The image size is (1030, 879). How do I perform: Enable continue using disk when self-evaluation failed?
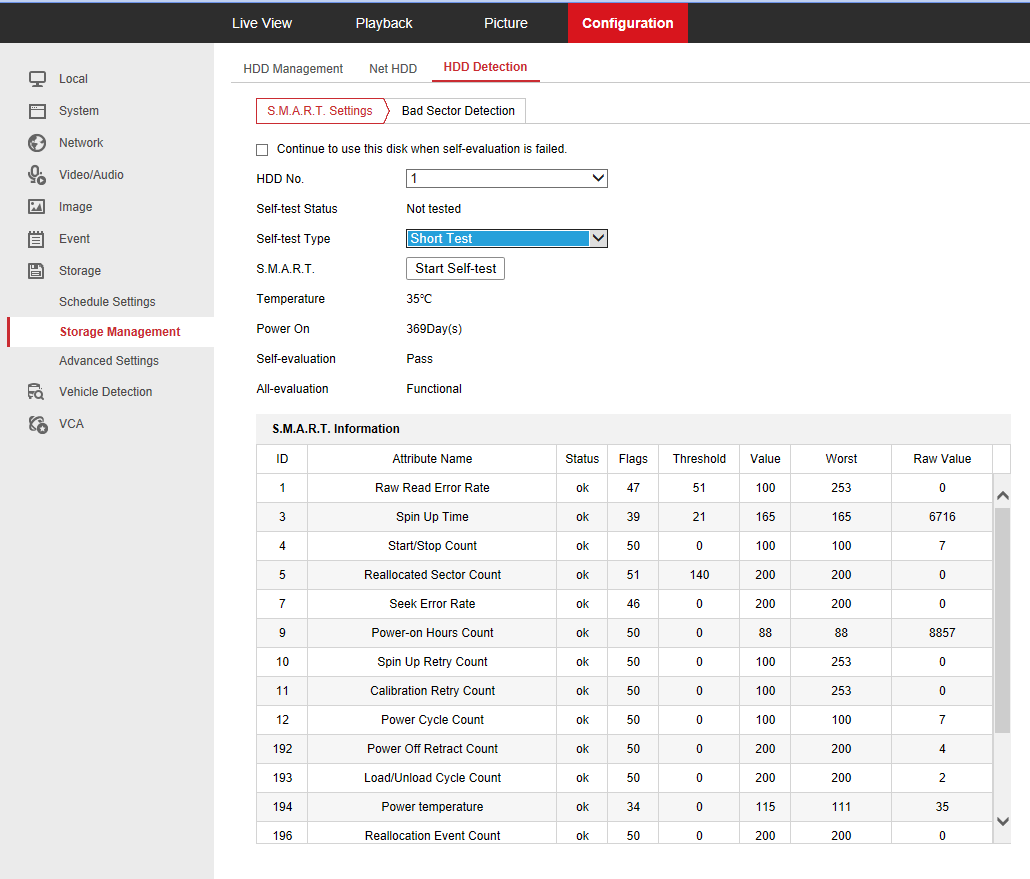(x=263, y=150)
